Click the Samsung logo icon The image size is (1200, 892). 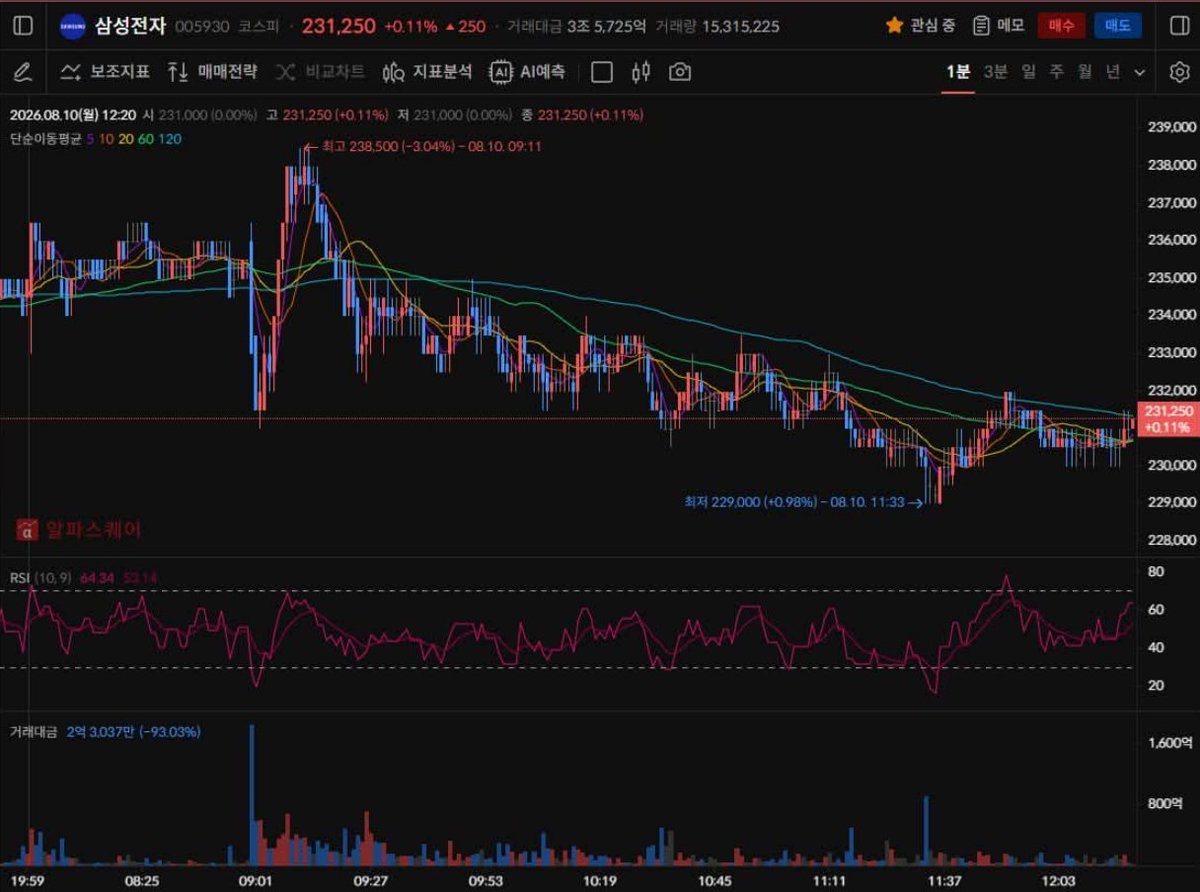tap(72, 26)
